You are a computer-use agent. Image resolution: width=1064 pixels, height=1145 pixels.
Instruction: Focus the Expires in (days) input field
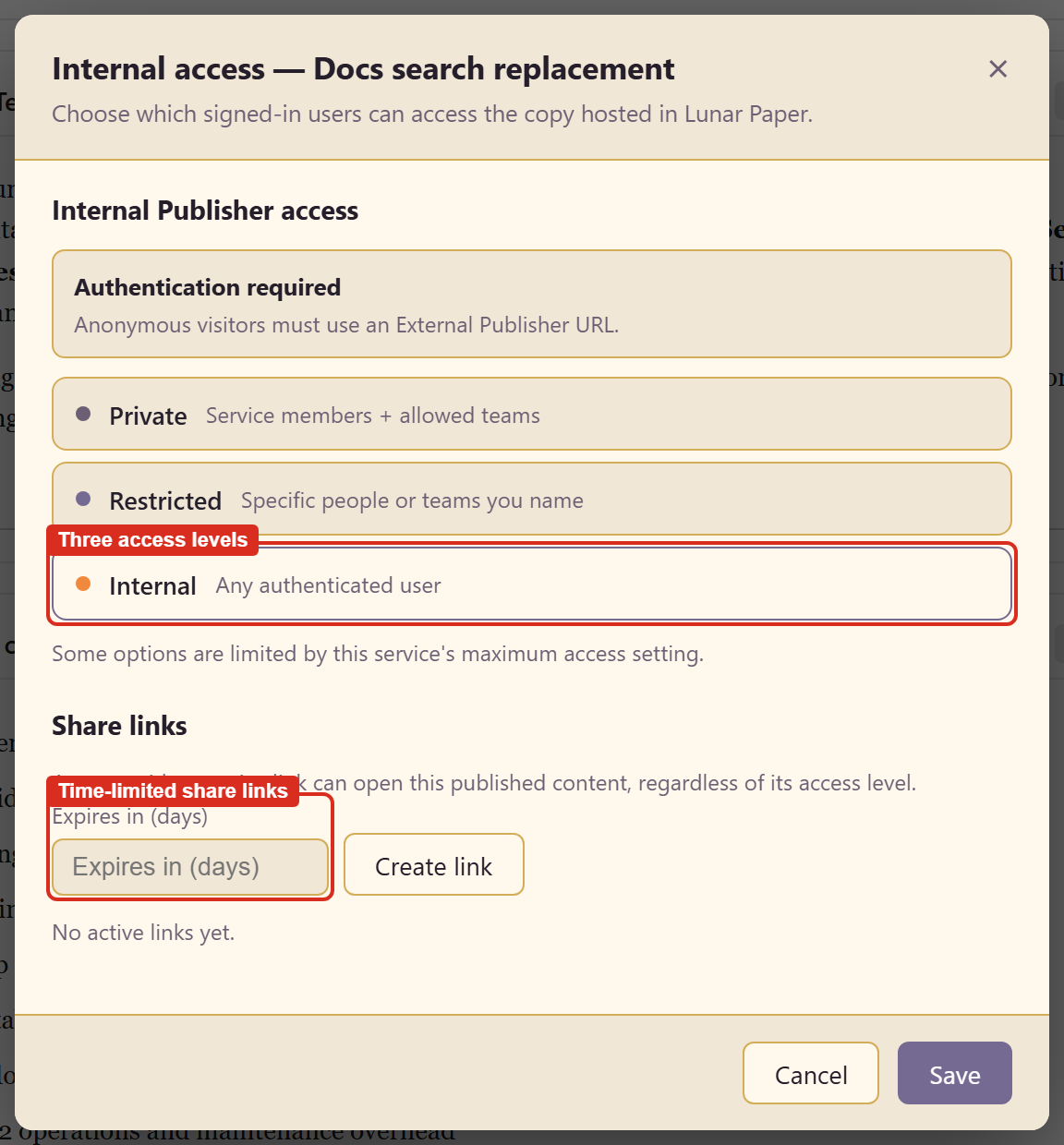click(190, 867)
